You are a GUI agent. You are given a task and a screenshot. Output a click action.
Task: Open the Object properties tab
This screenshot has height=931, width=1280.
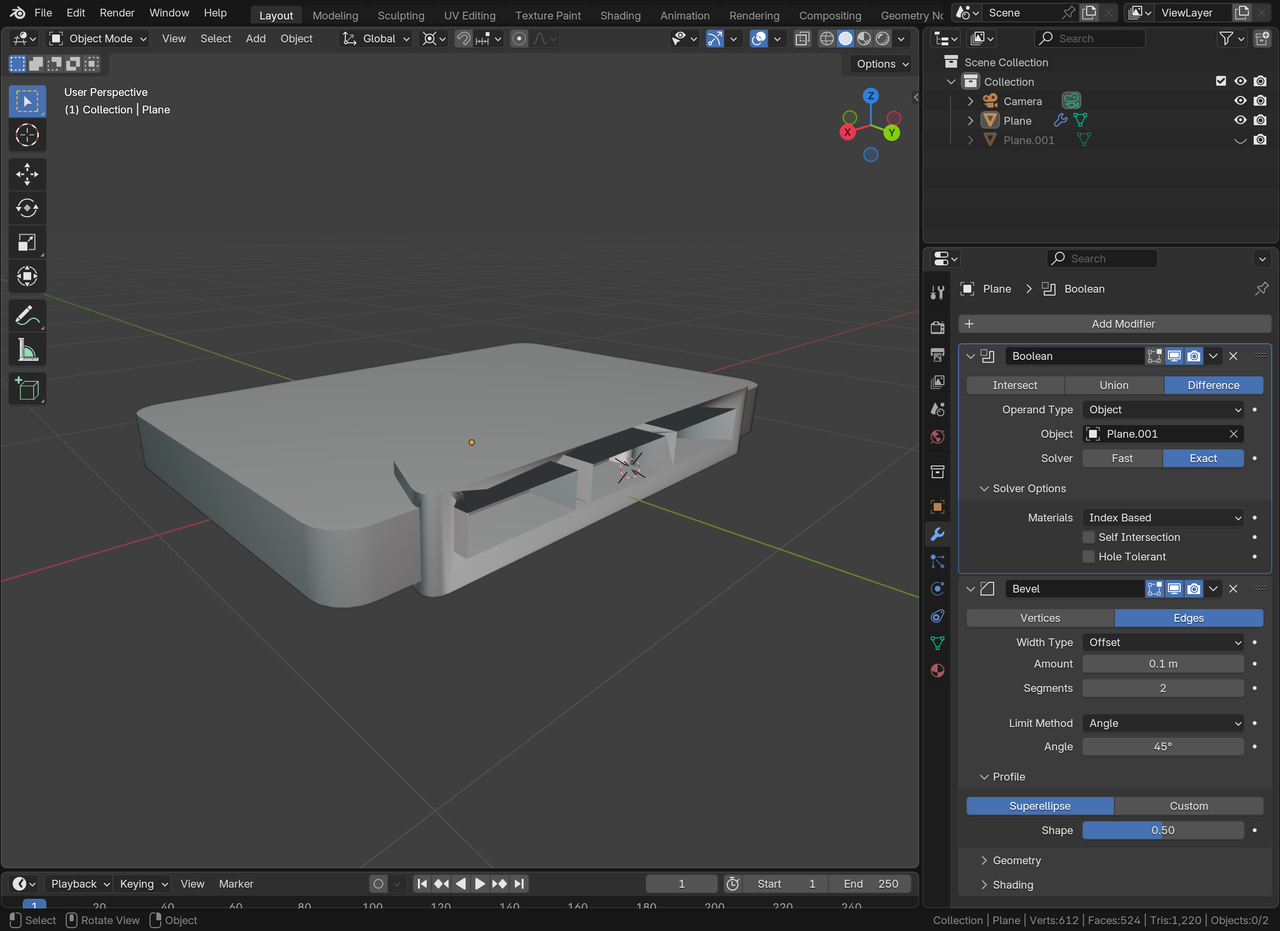937,507
